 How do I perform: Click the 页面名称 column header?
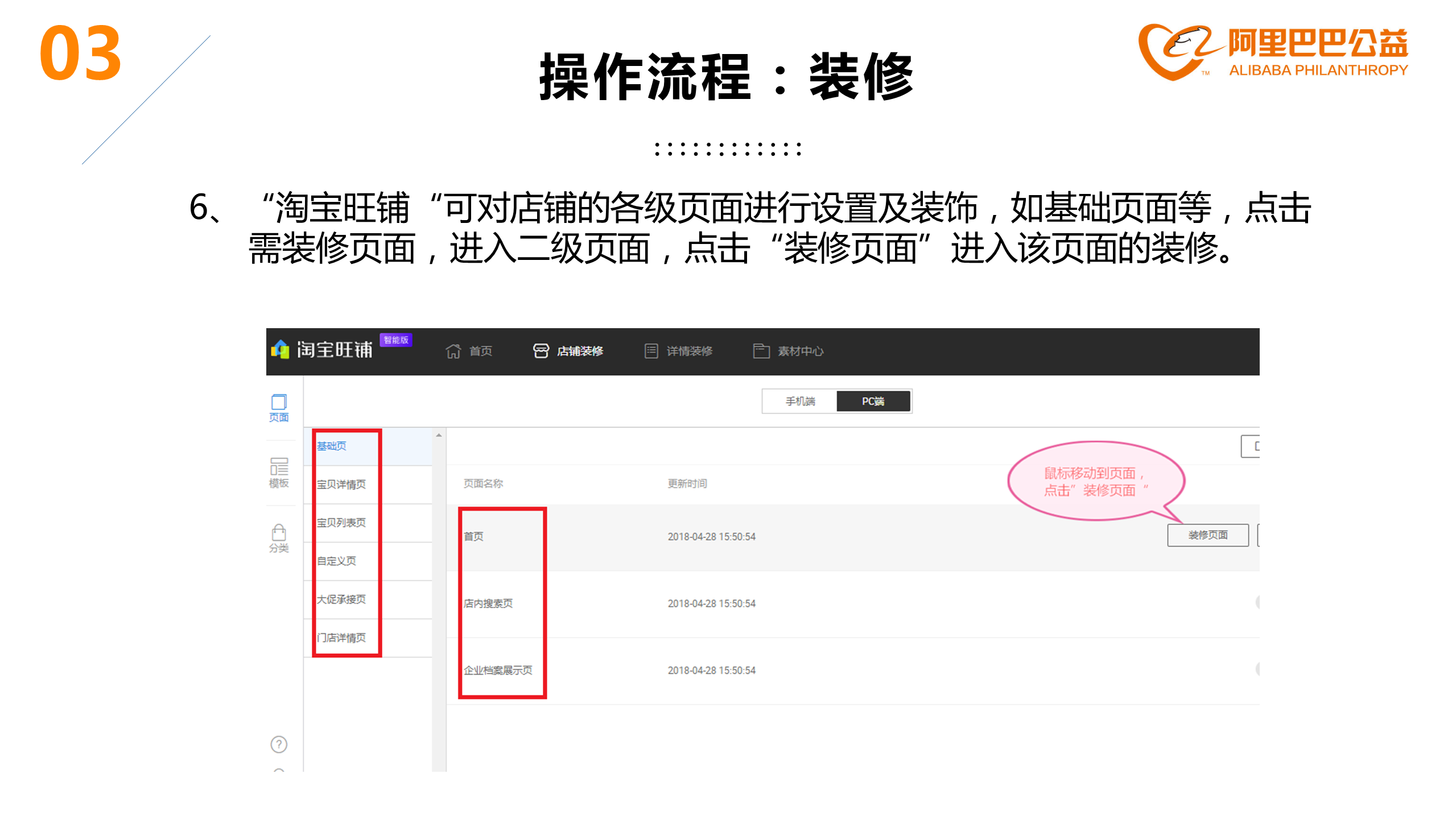click(x=483, y=483)
